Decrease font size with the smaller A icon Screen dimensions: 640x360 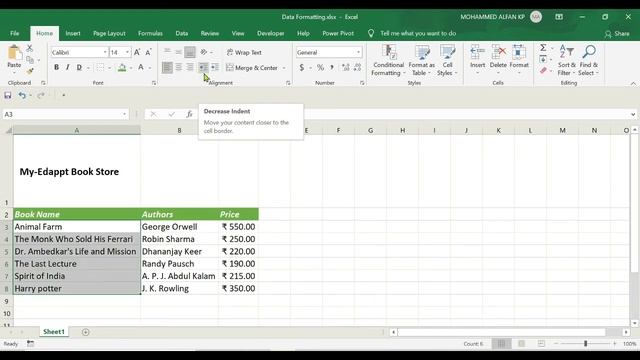[148, 52]
